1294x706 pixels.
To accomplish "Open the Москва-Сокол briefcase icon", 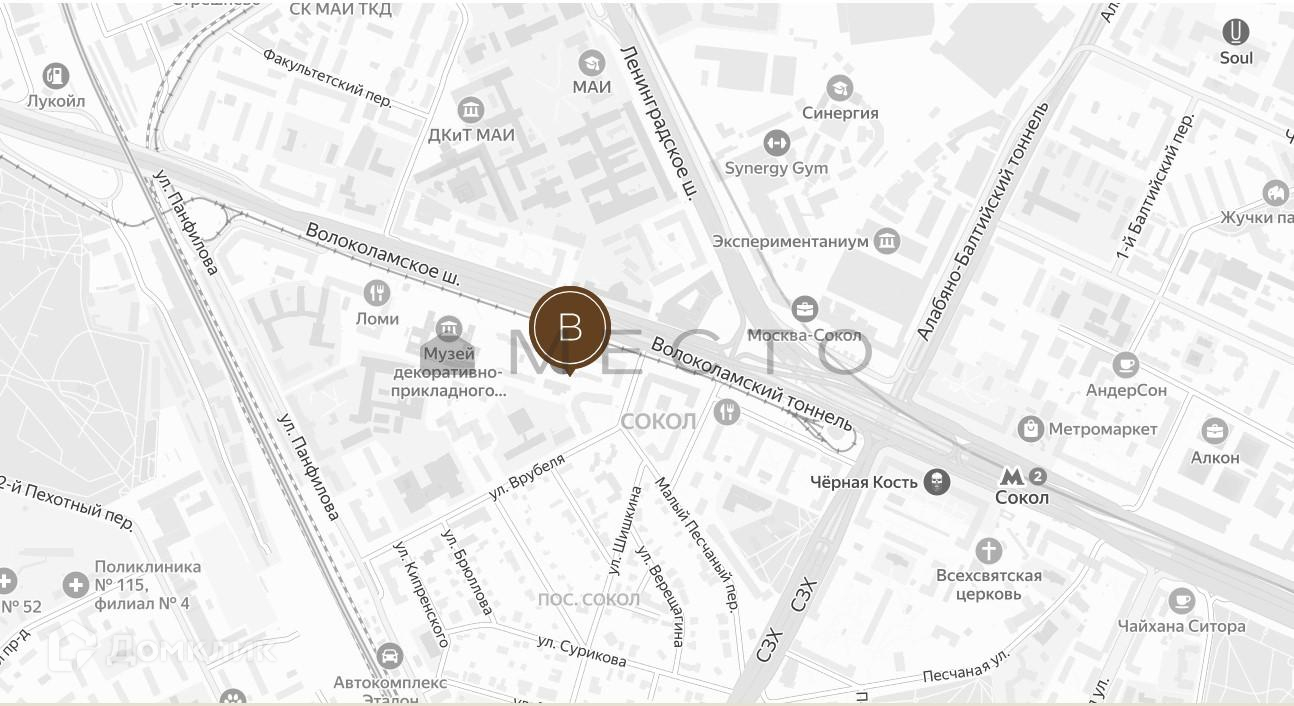I will click(x=804, y=309).
